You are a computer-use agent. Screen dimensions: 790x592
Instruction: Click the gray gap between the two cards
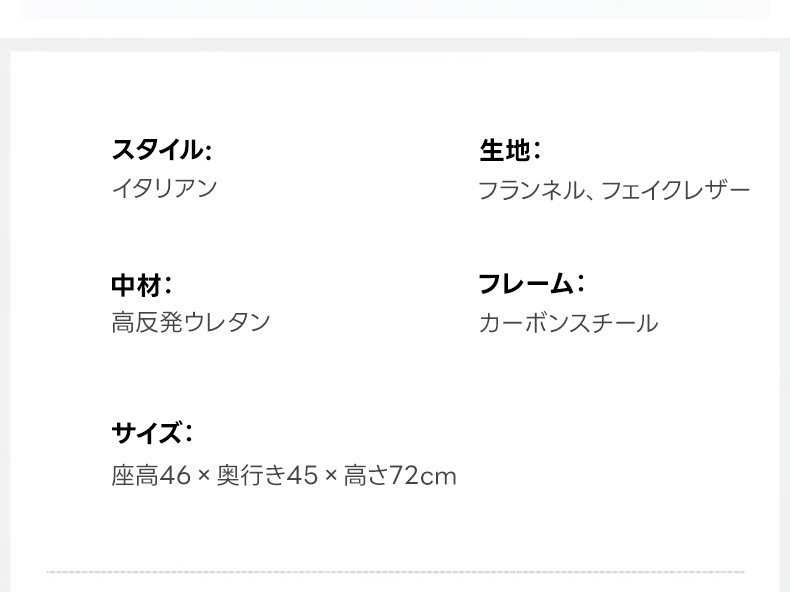(x=395, y=30)
